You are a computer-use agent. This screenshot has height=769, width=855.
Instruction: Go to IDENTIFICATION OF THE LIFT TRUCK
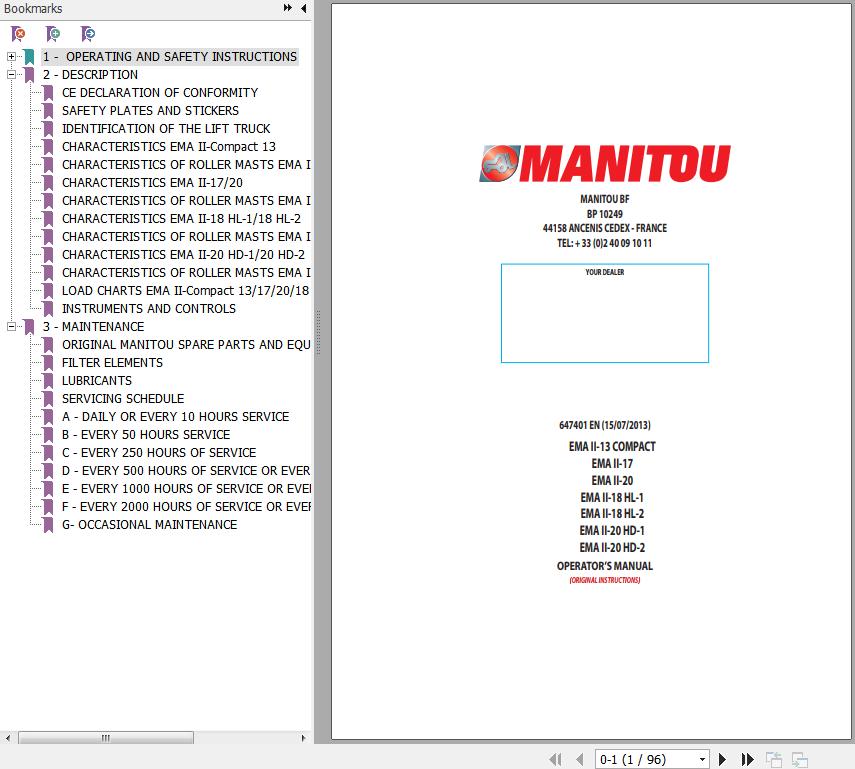pos(166,129)
